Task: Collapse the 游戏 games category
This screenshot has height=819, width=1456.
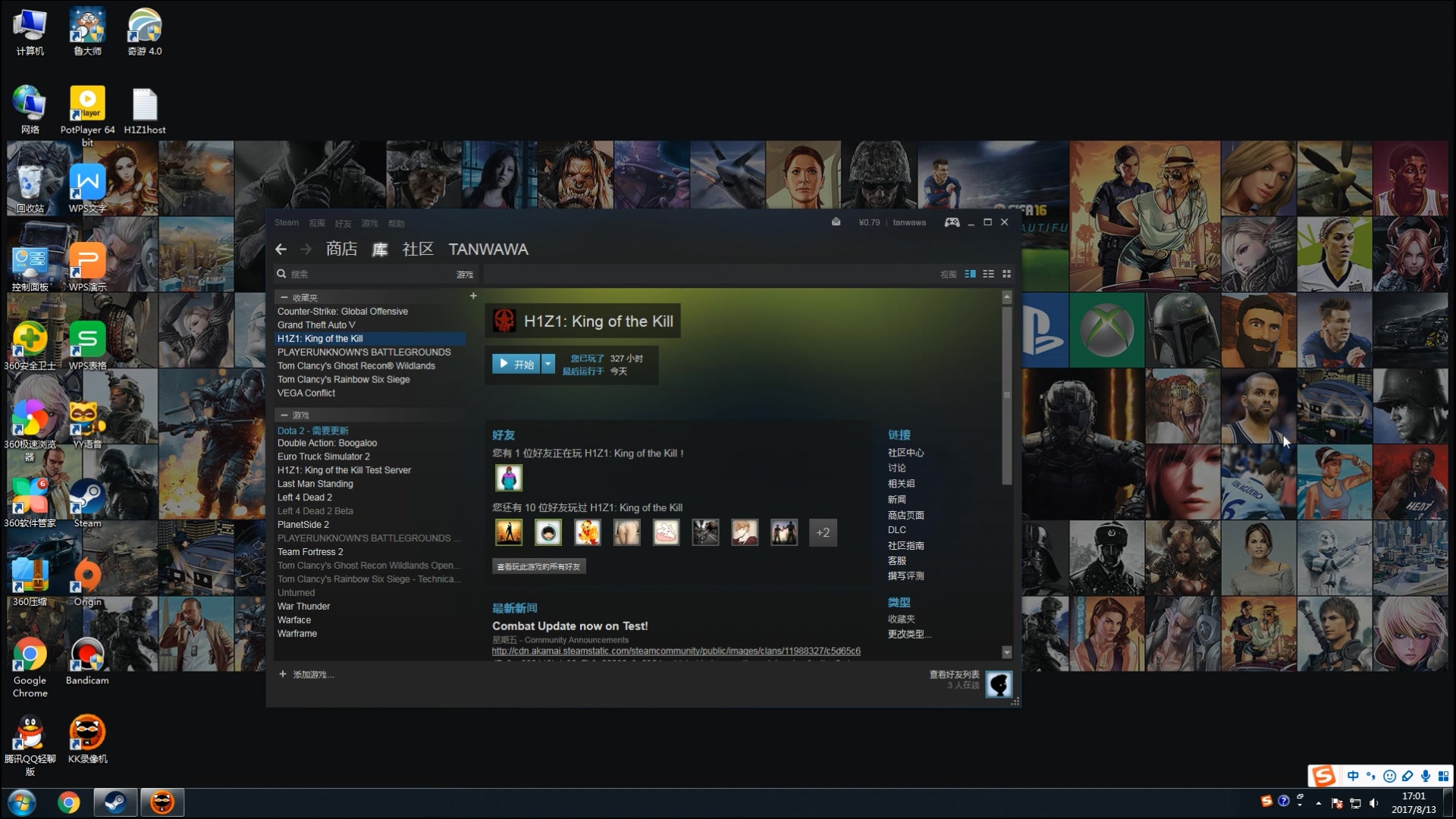Action: click(x=284, y=416)
